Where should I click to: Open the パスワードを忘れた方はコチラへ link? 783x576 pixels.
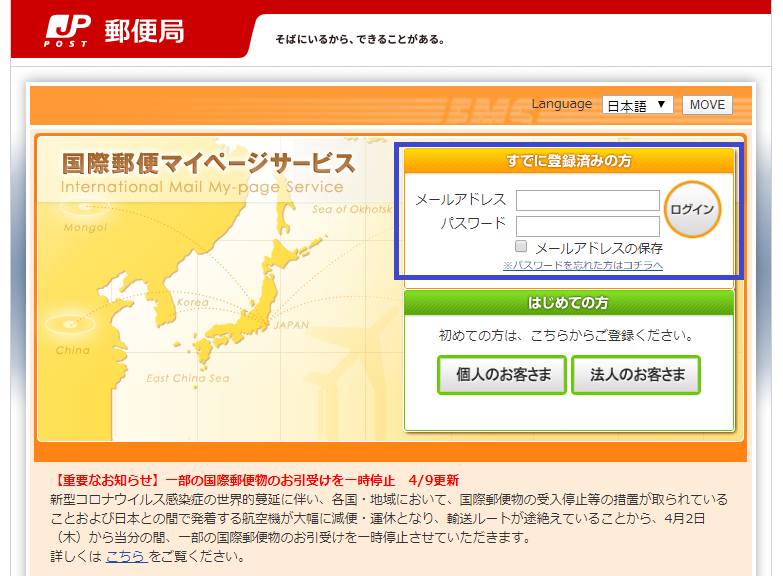(583, 265)
